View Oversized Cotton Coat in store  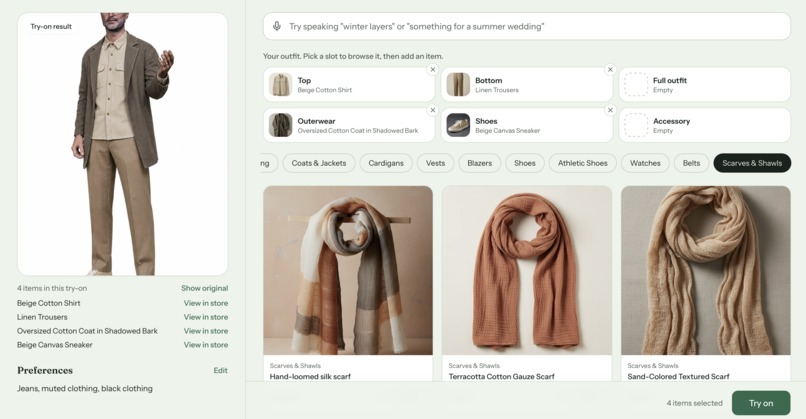point(206,331)
